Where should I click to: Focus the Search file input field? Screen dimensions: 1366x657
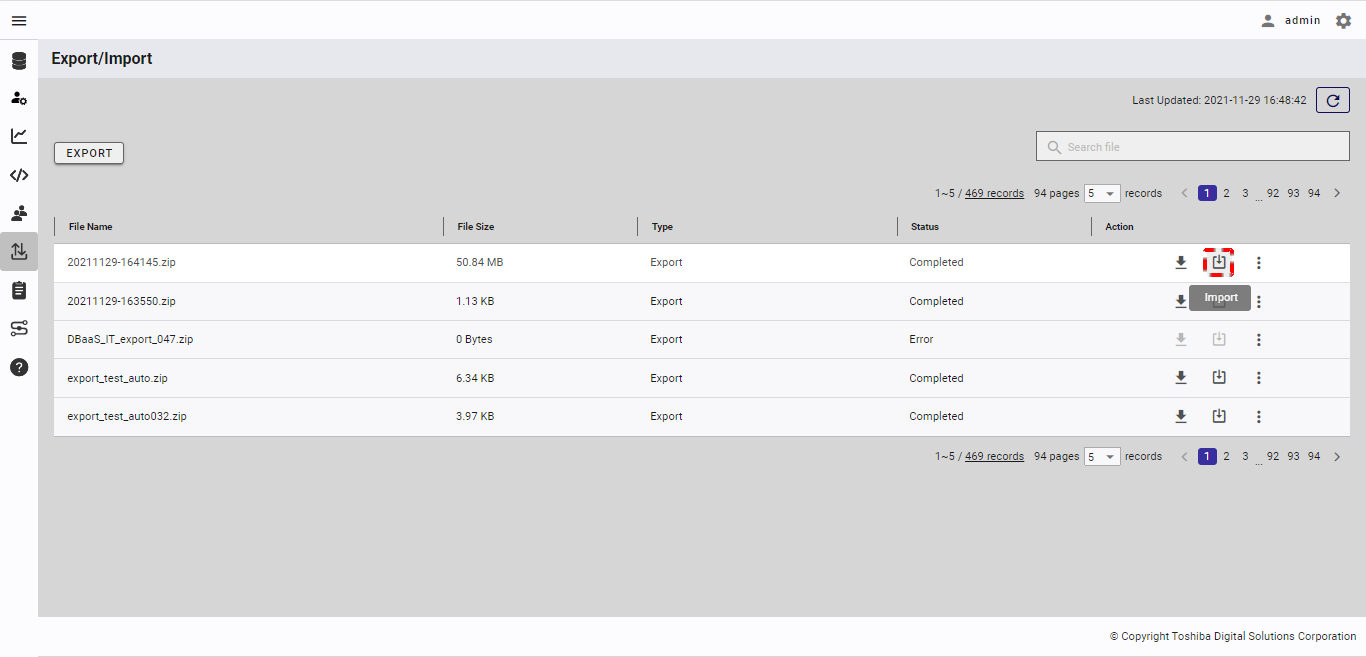[x=1193, y=147]
